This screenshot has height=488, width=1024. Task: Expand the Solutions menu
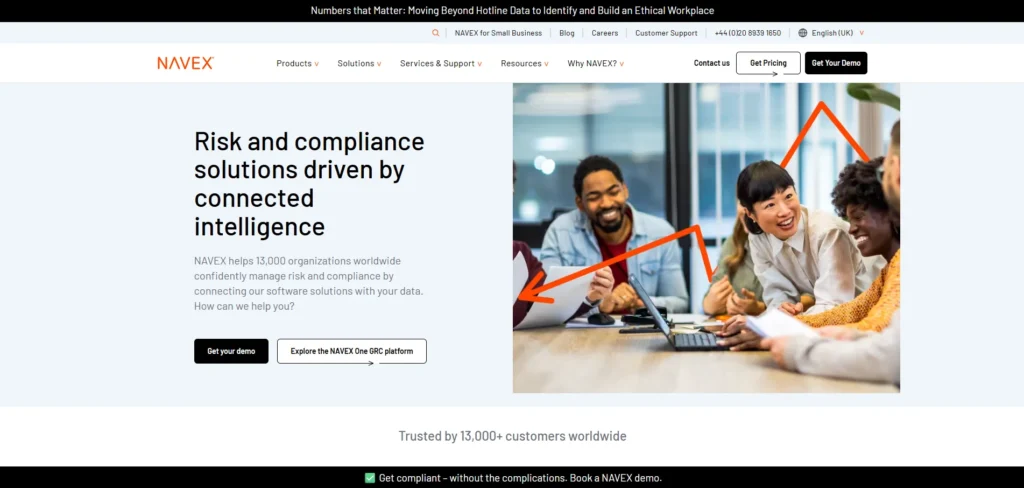[359, 63]
